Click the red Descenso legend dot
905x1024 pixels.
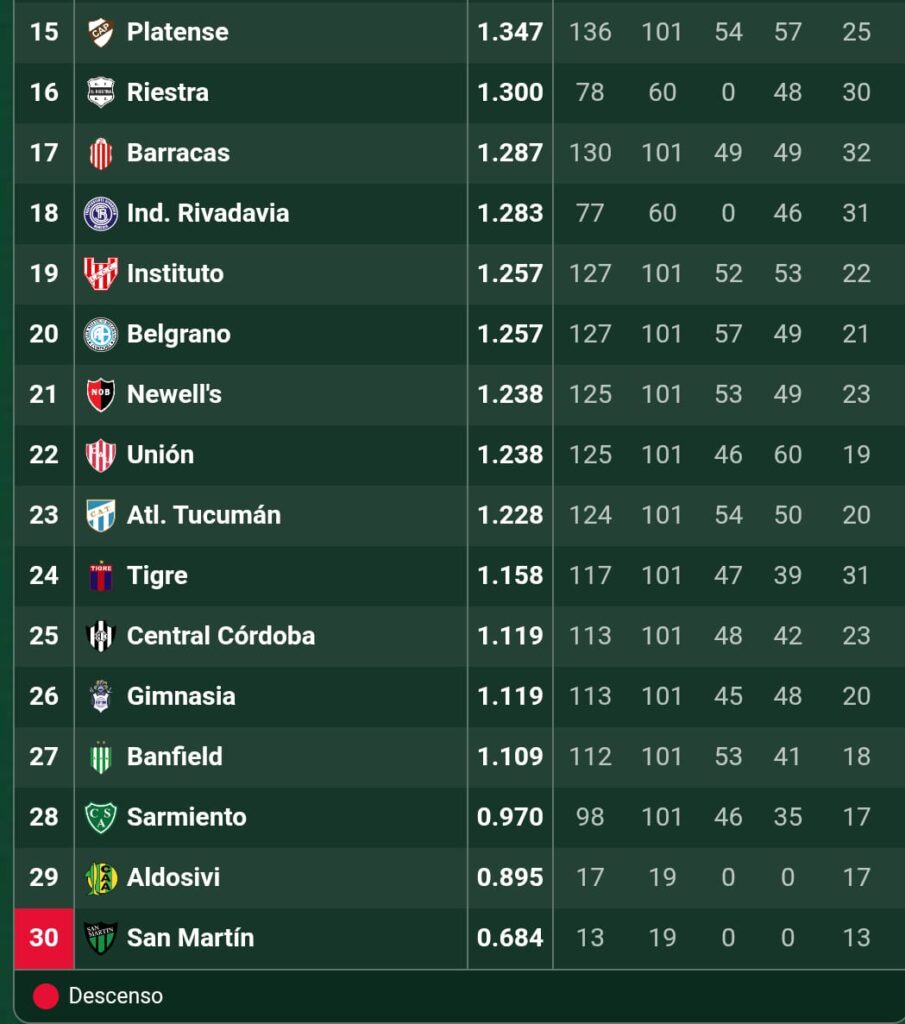pos(46,996)
